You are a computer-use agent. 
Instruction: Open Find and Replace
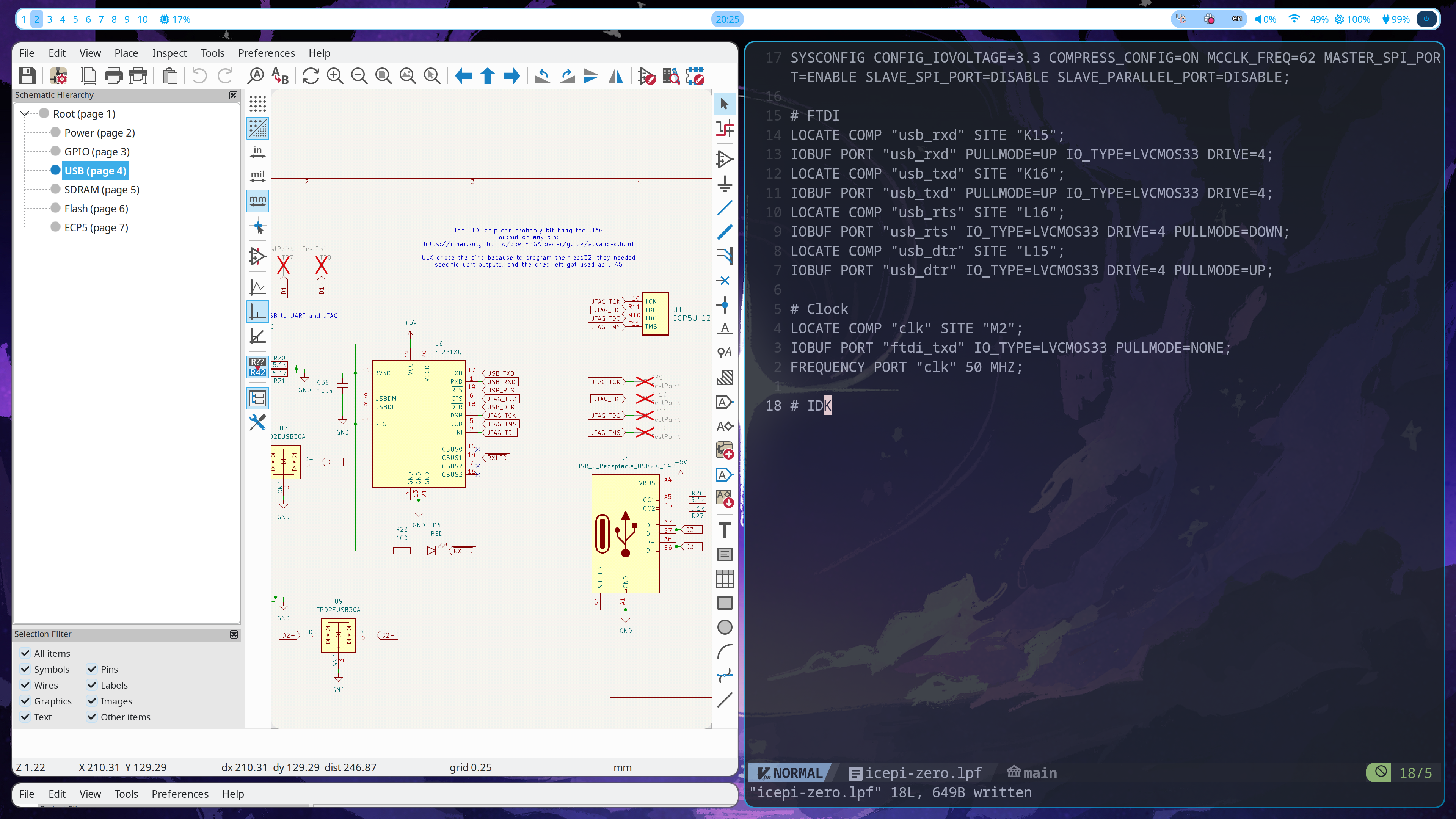click(x=280, y=76)
